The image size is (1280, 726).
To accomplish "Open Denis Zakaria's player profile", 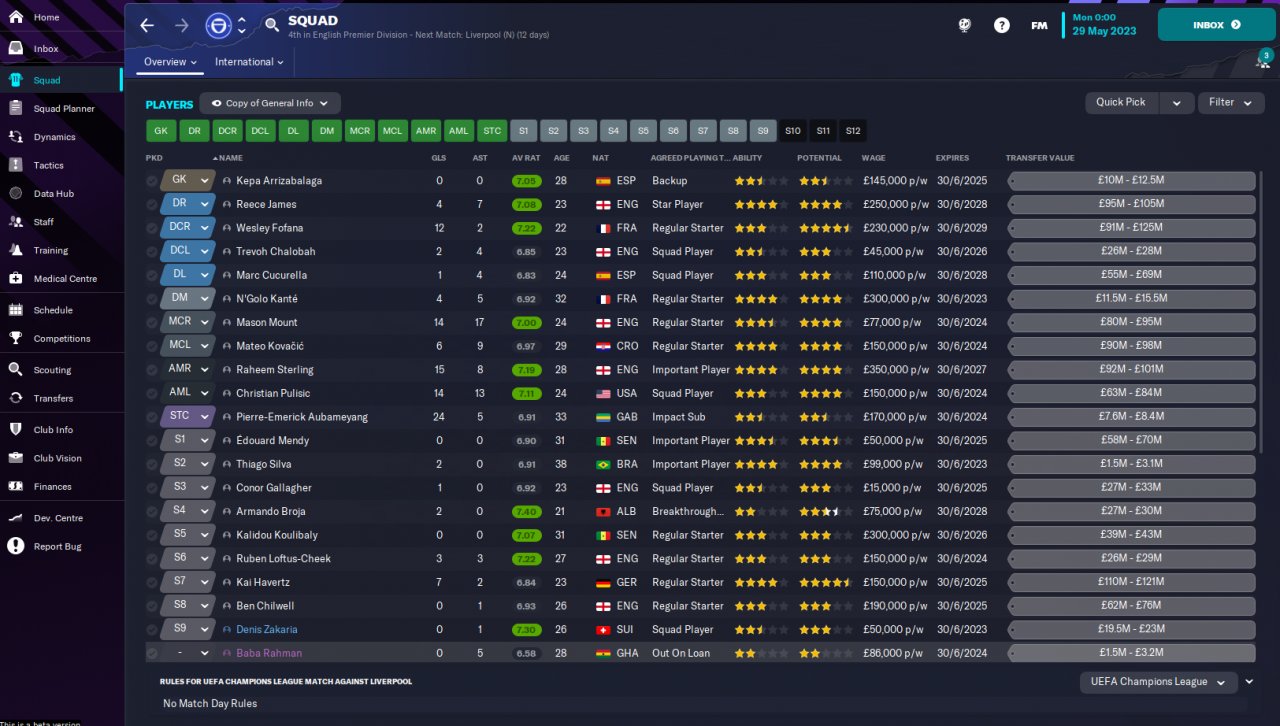I will [266, 630].
